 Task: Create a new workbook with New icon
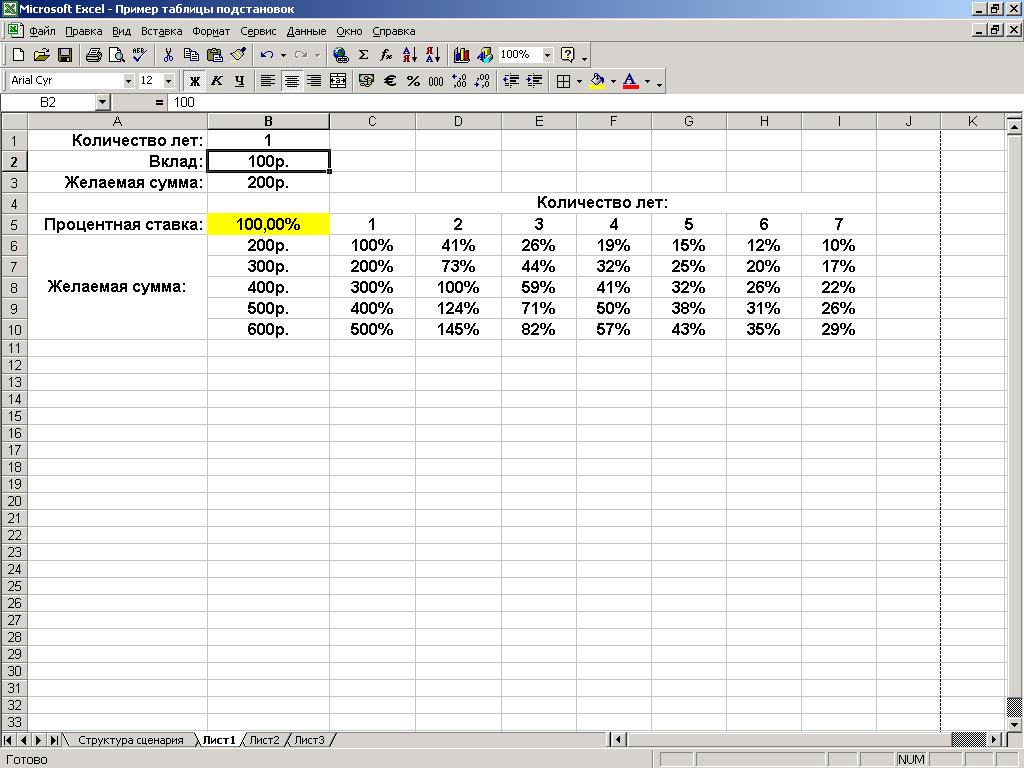(x=19, y=55)
